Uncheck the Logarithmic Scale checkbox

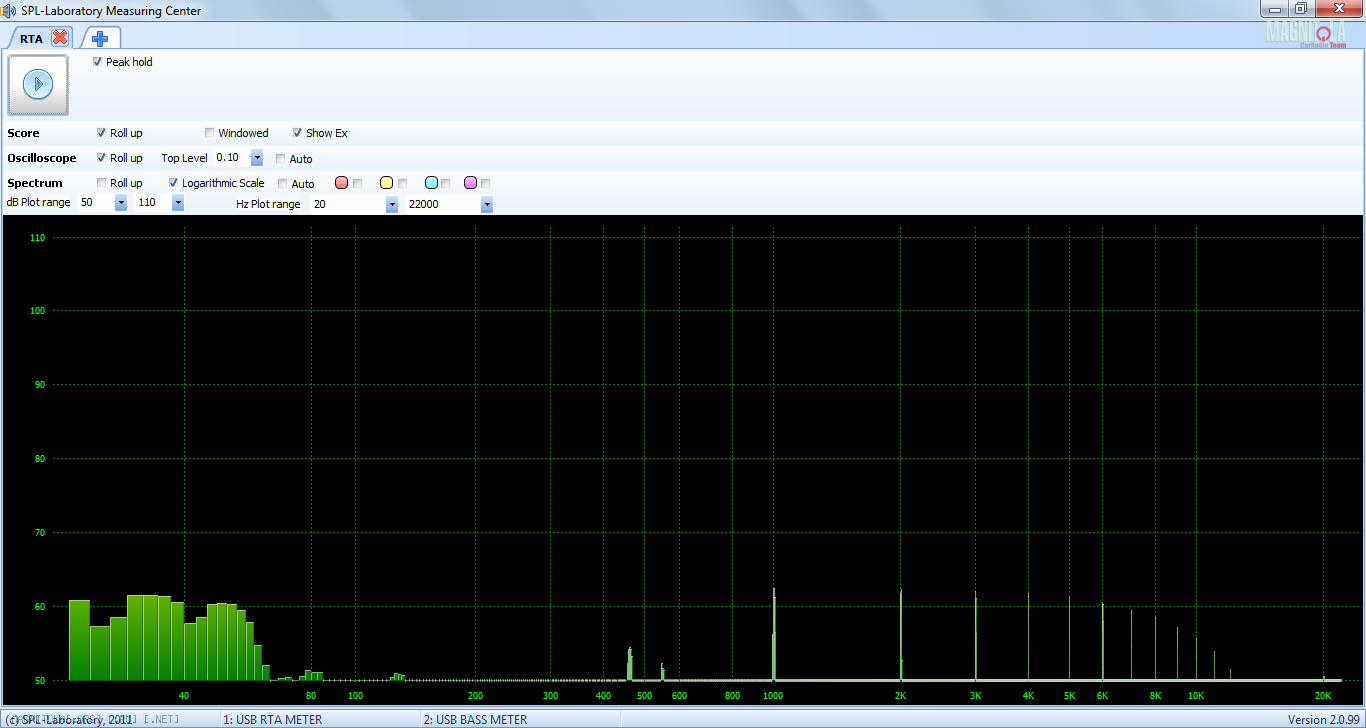coord(174,183)
